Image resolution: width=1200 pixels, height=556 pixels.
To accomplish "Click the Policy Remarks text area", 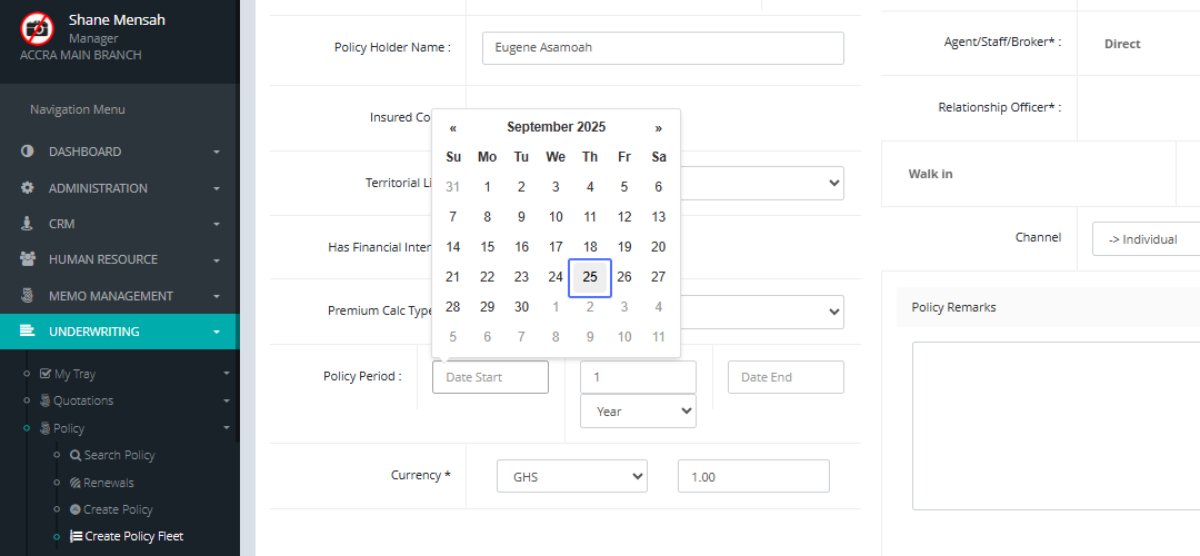I will (1056, 425).
